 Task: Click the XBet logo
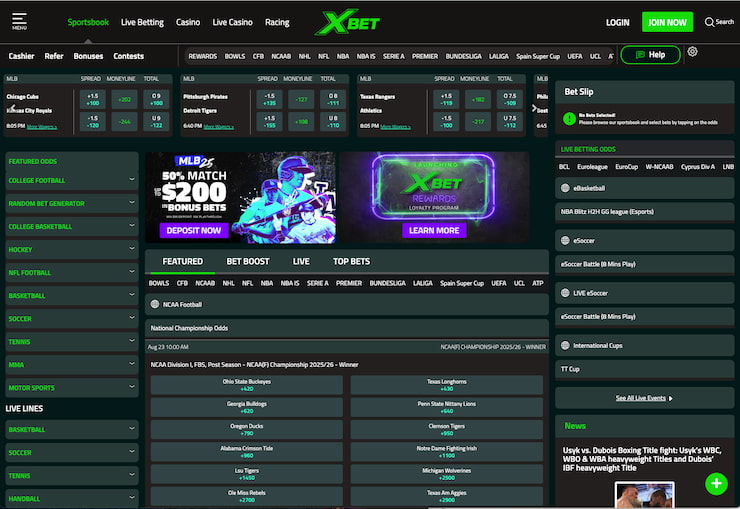click(x=347, y=22)
